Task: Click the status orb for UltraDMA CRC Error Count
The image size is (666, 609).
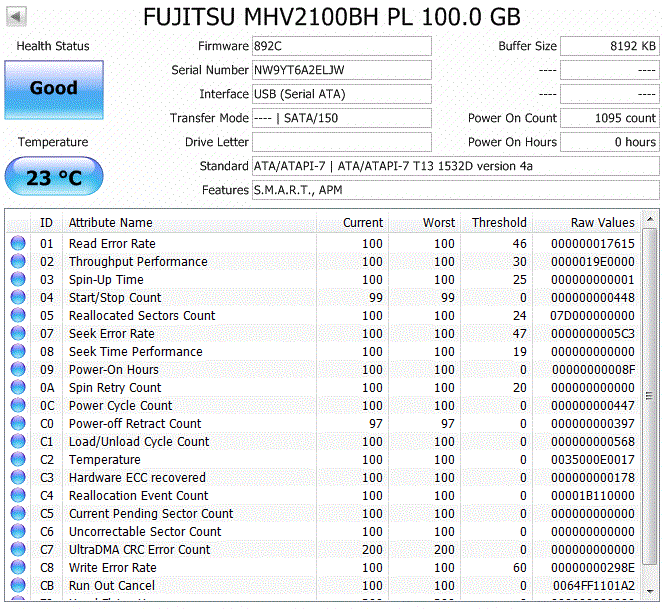Action: (x=18, y=549)
